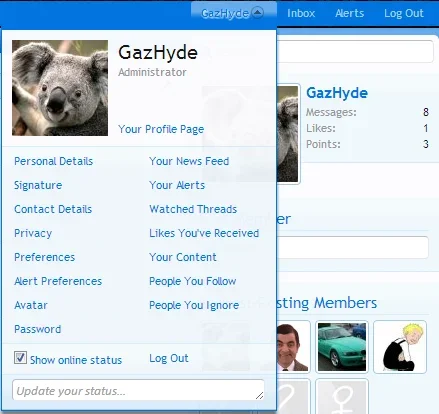The height and width of the screenshot is (414, 439).
Task: Open Your Profile Page link
Action: click(161, 129)
